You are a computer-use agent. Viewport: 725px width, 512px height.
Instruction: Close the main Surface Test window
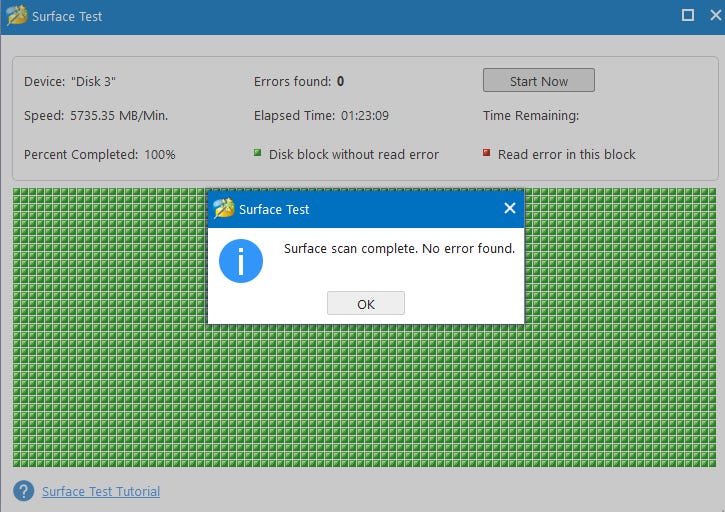pyautogui.click(x=716, y=15)
